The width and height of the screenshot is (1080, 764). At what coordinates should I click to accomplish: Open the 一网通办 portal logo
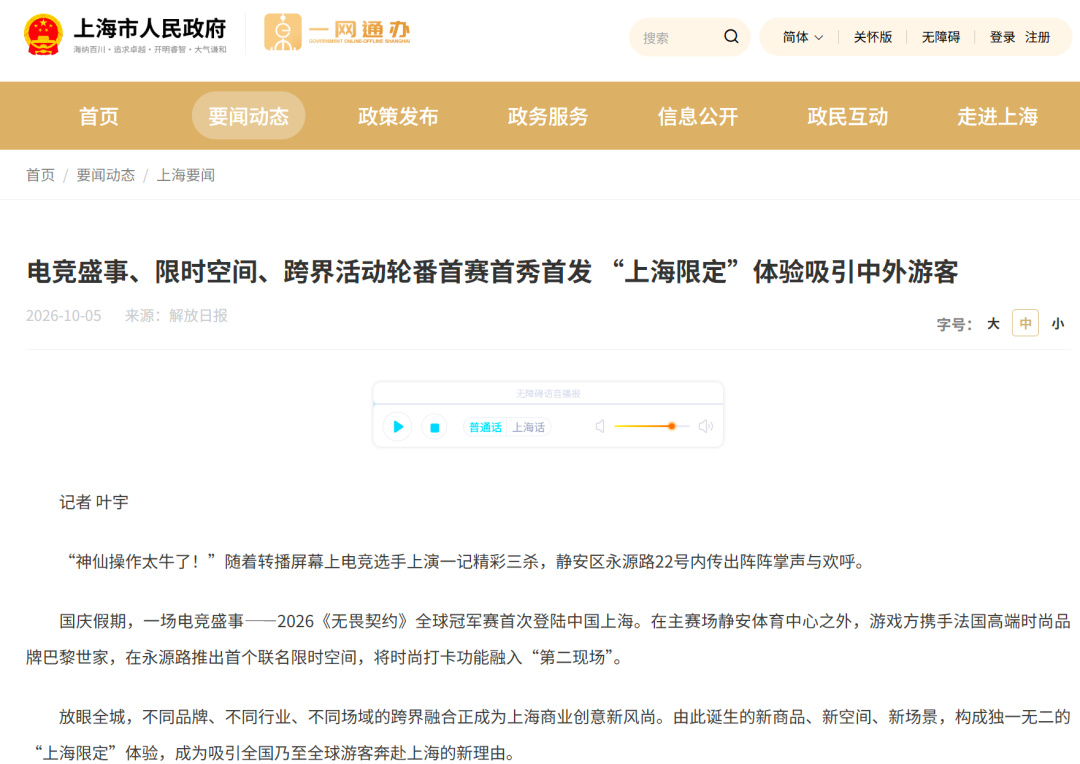point(337,32)
